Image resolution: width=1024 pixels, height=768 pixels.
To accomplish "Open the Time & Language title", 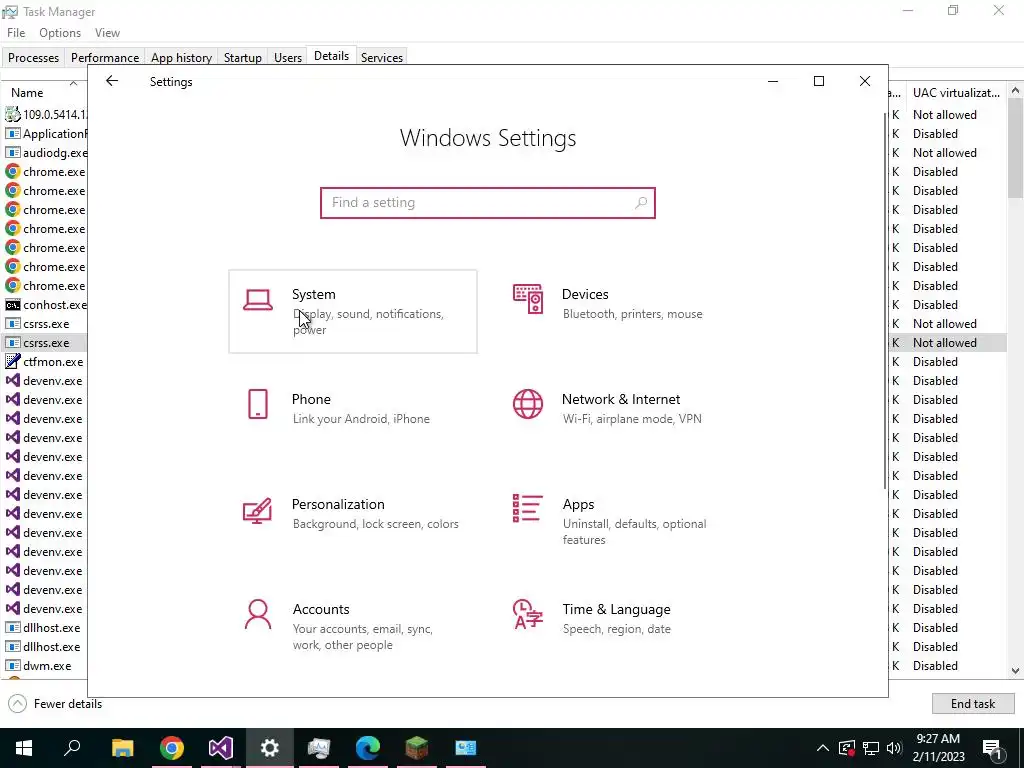I will click(616, 609).
